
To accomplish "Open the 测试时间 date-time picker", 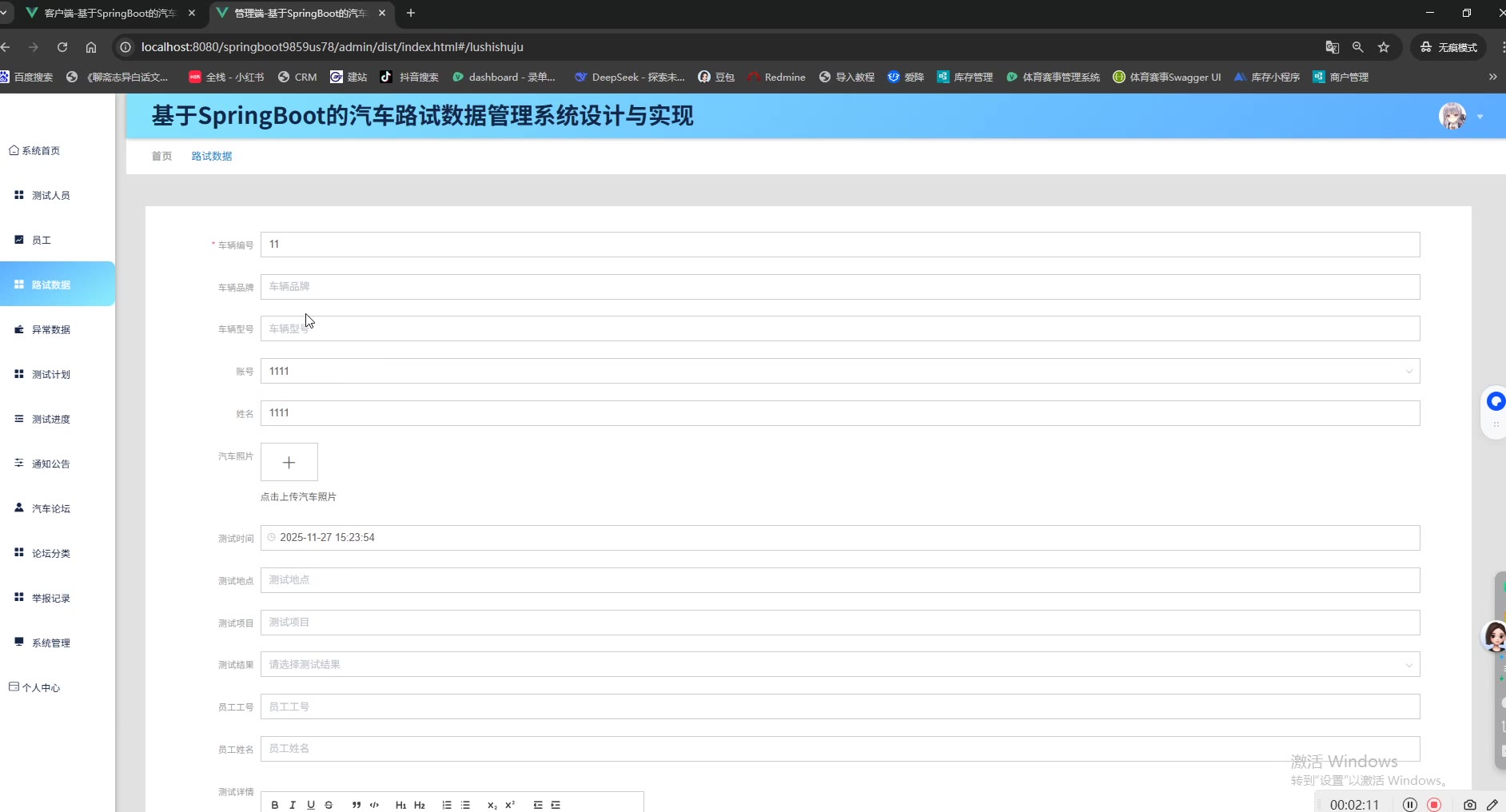I will [840, 538].
